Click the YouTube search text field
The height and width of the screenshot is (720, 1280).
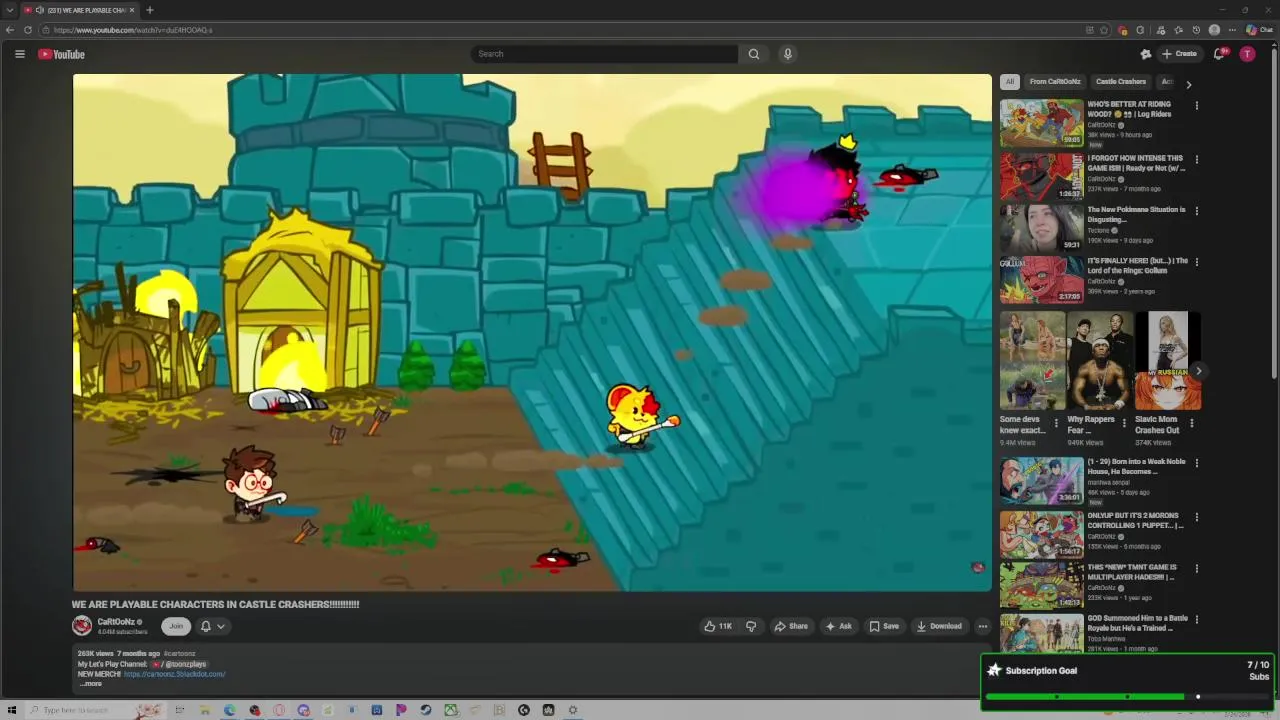(x=604, y=54)
